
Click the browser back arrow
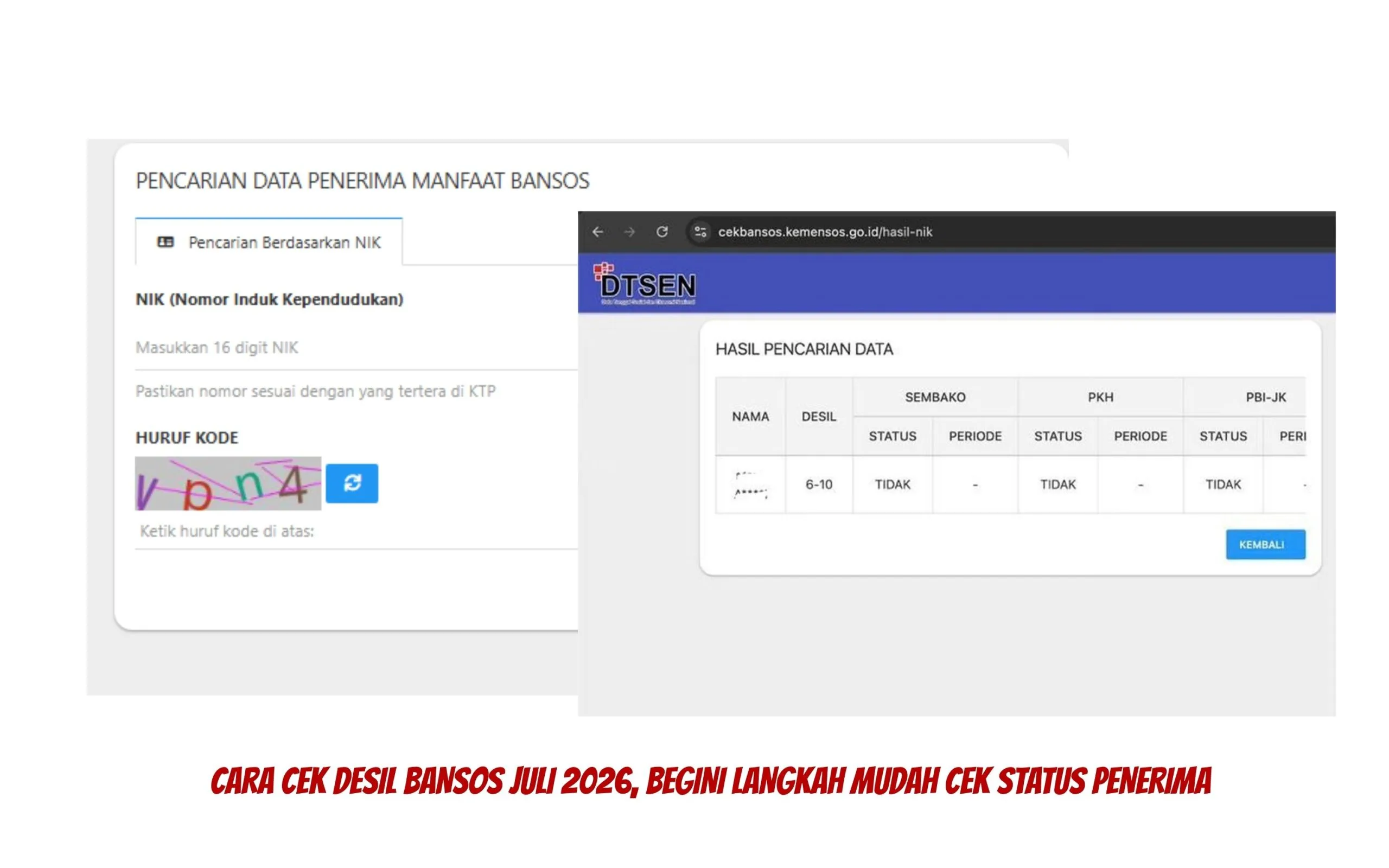[597, 232]
